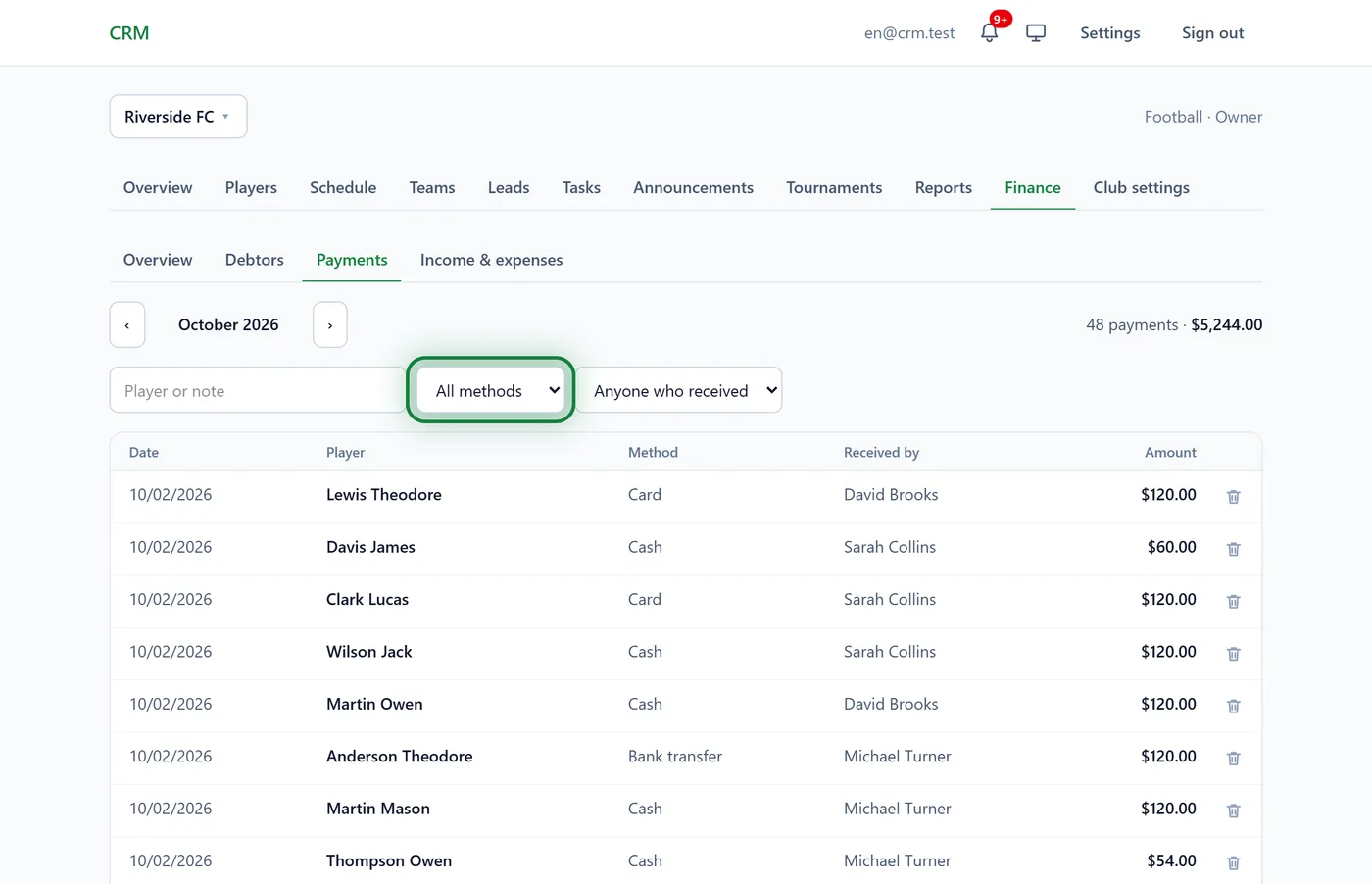
Task: Focus the Player or note search field
Action: coord(258,390)
